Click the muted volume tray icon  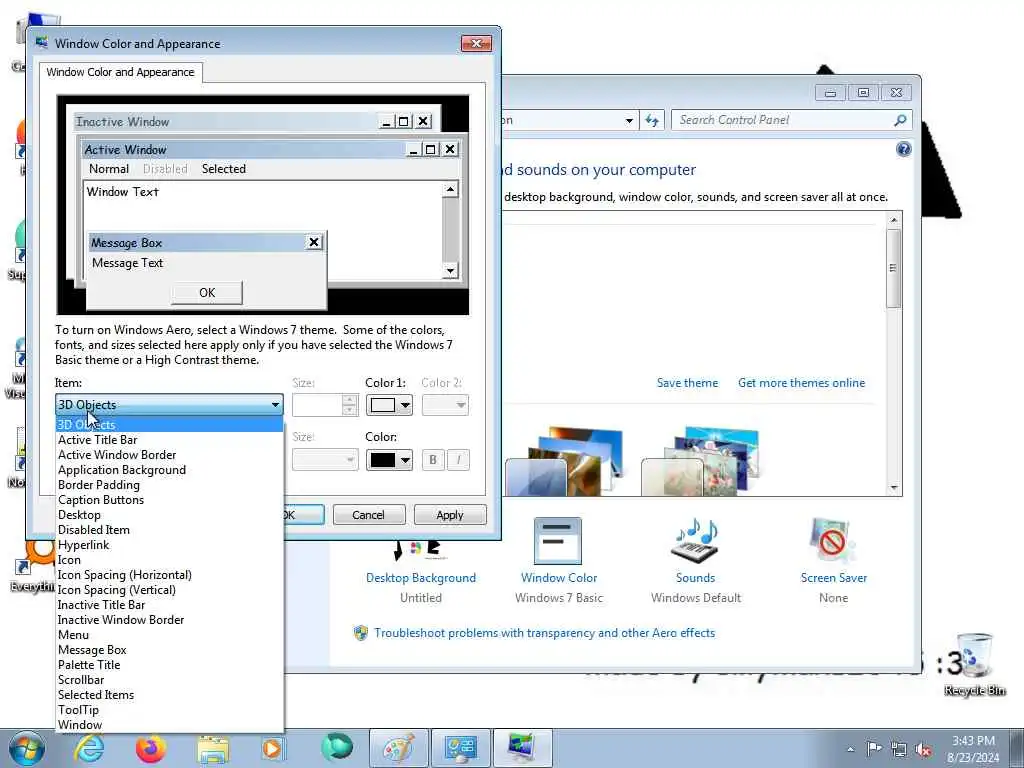tap(923, 749)
